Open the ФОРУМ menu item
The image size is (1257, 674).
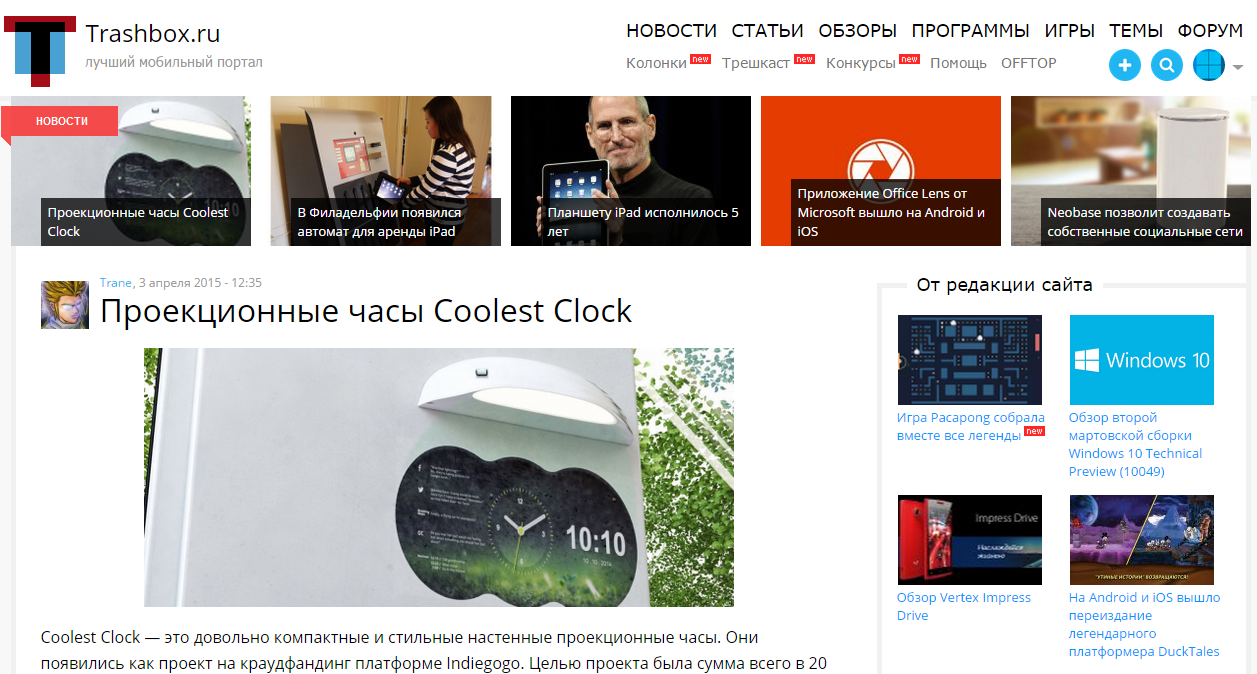[x=1210, y=30]
